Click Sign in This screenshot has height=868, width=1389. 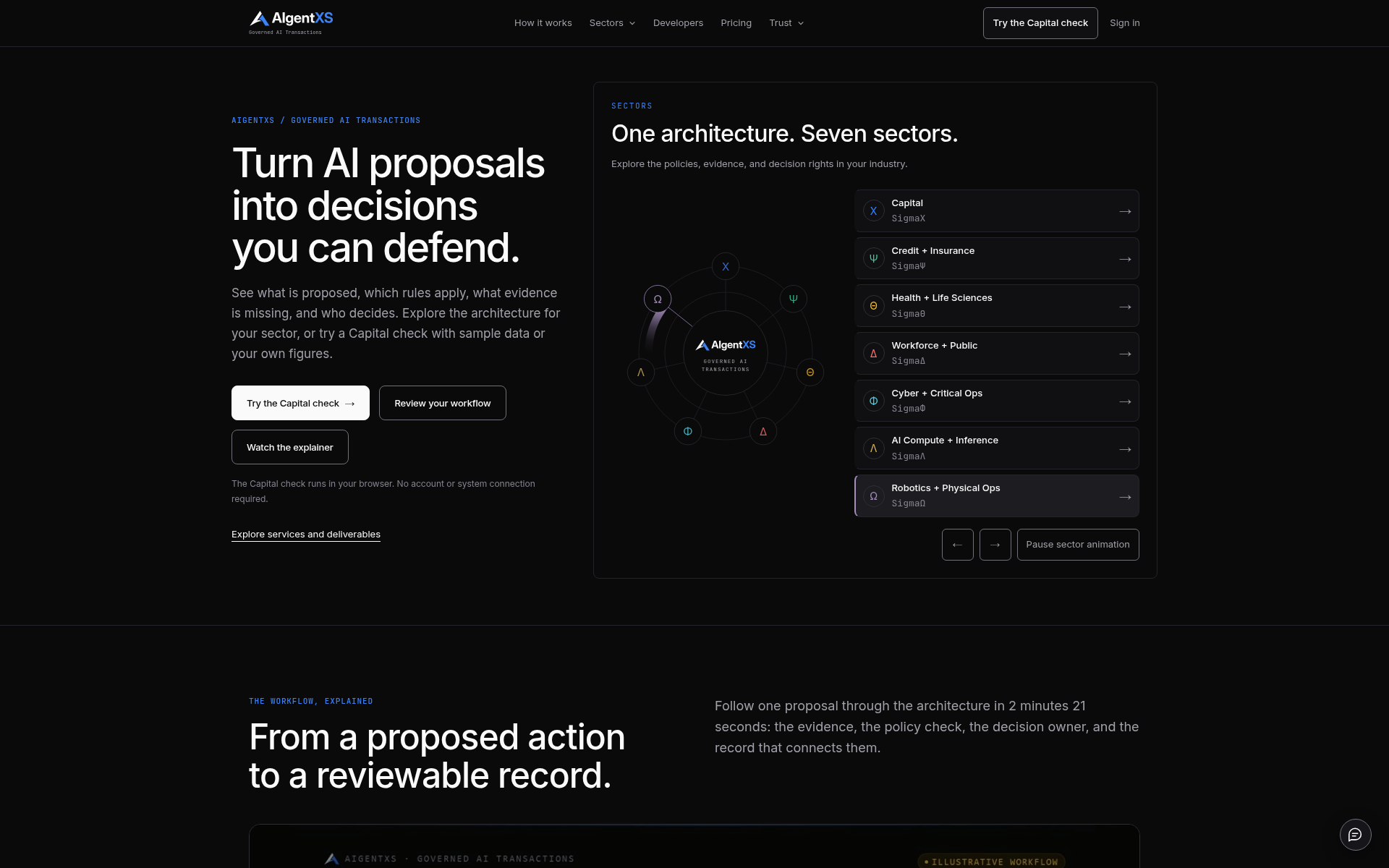click(x=1125, y=23)
